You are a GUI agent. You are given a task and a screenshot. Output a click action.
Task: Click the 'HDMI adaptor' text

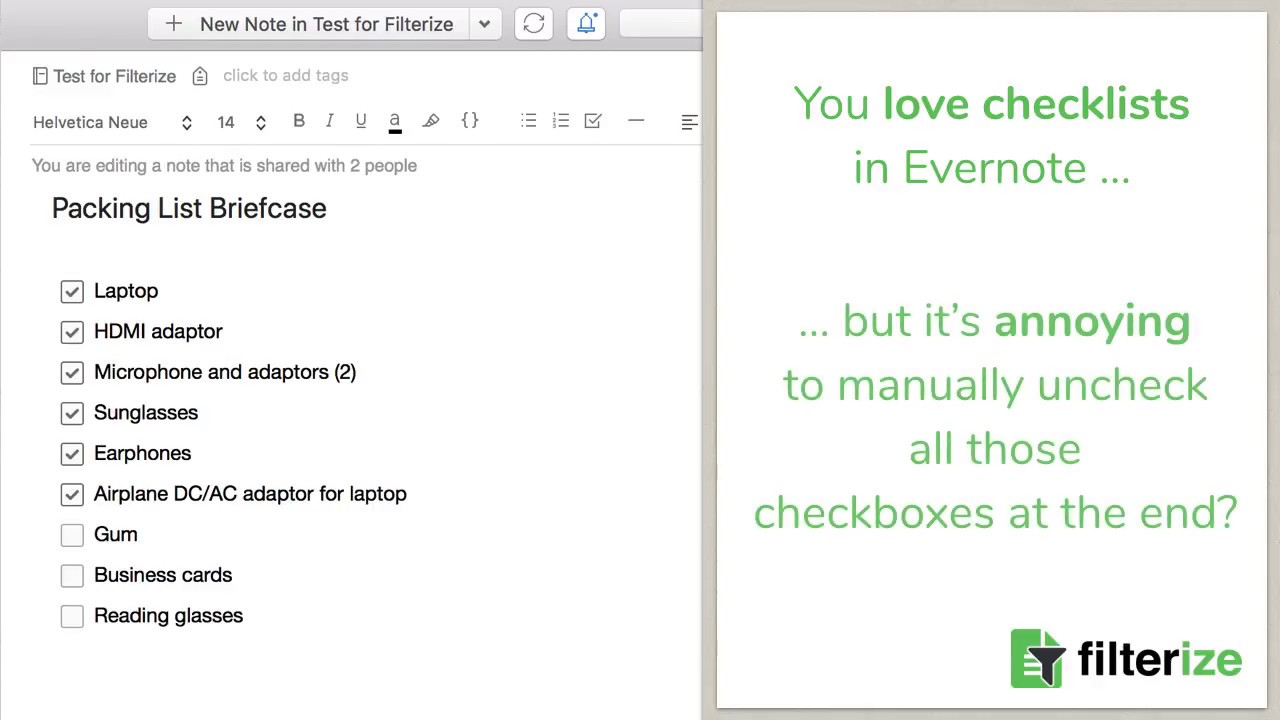tap(158, 331)
